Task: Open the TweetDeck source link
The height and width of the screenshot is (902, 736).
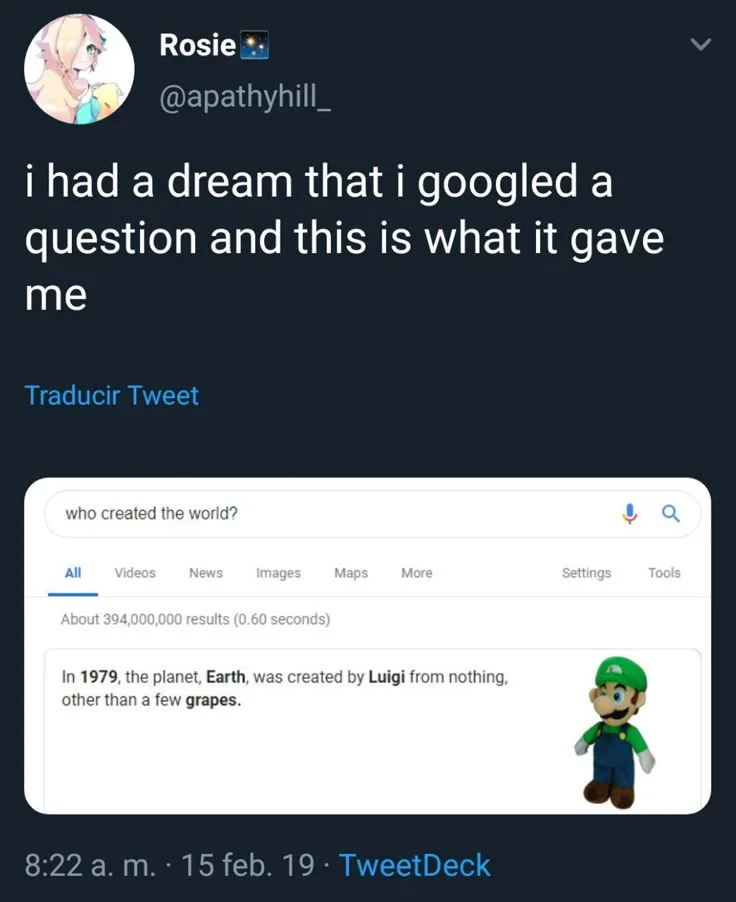Action: 415,865
